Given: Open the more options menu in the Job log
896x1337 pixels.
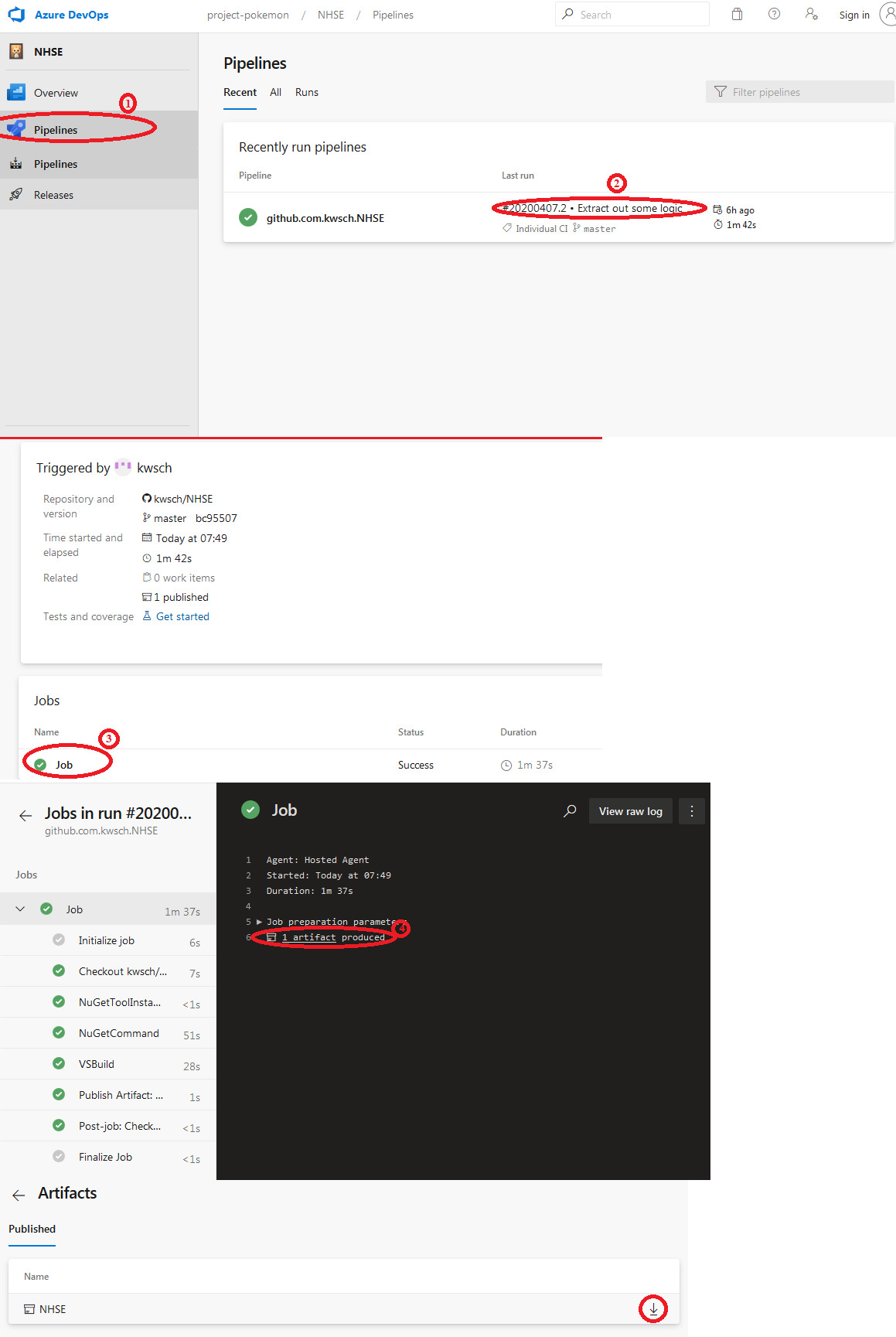Looking at the screenshot, I should [x=692, y=811].
